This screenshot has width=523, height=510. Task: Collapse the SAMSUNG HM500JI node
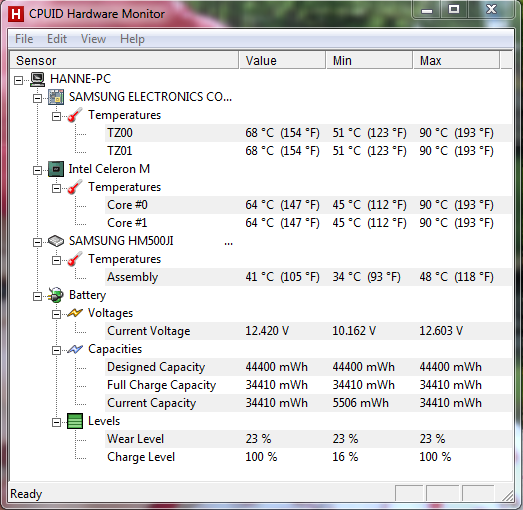coord(37,242)
